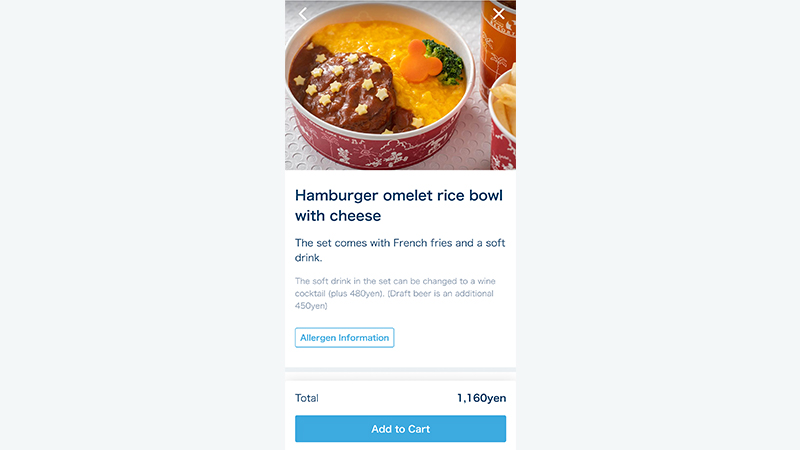800x450 pixels.
Task: Click the French fries set description text
Action: coord(399,250)
